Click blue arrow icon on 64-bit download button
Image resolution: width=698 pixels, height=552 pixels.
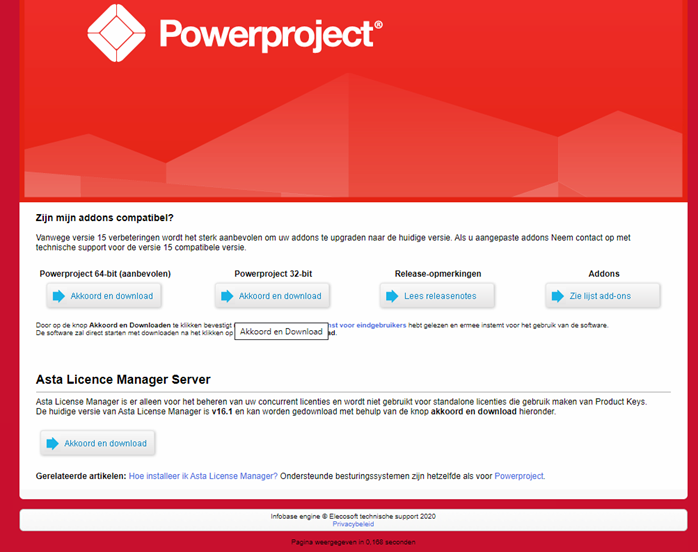[x=59, y=296]
